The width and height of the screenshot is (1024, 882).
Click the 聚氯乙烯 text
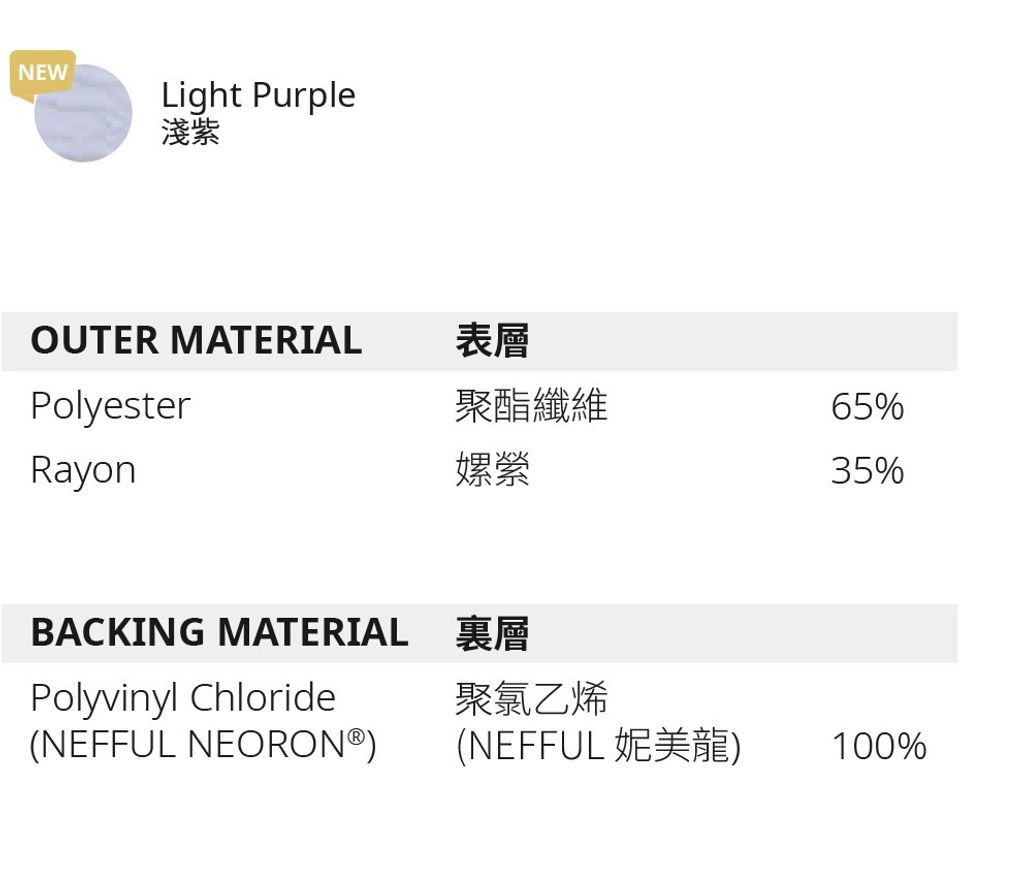[531, 698]
